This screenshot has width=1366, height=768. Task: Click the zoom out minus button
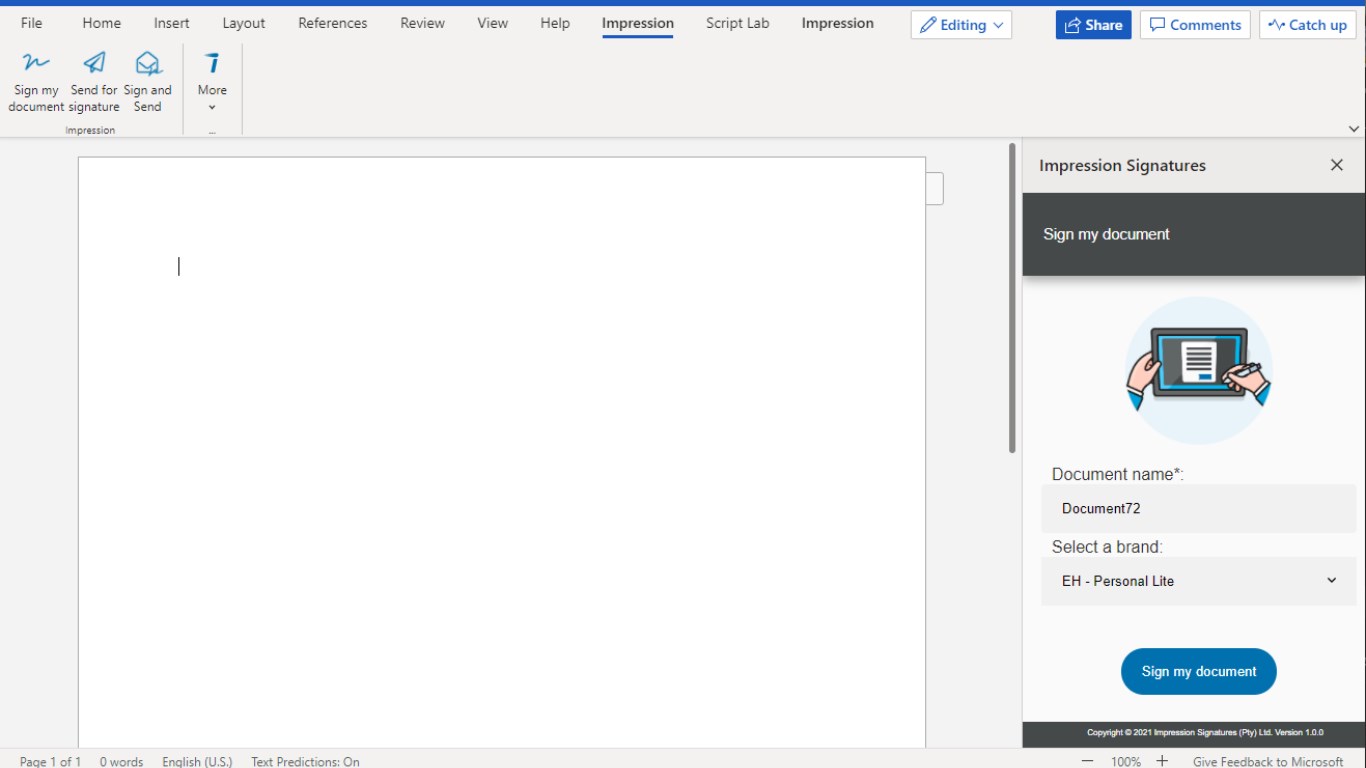point(1088,761)
